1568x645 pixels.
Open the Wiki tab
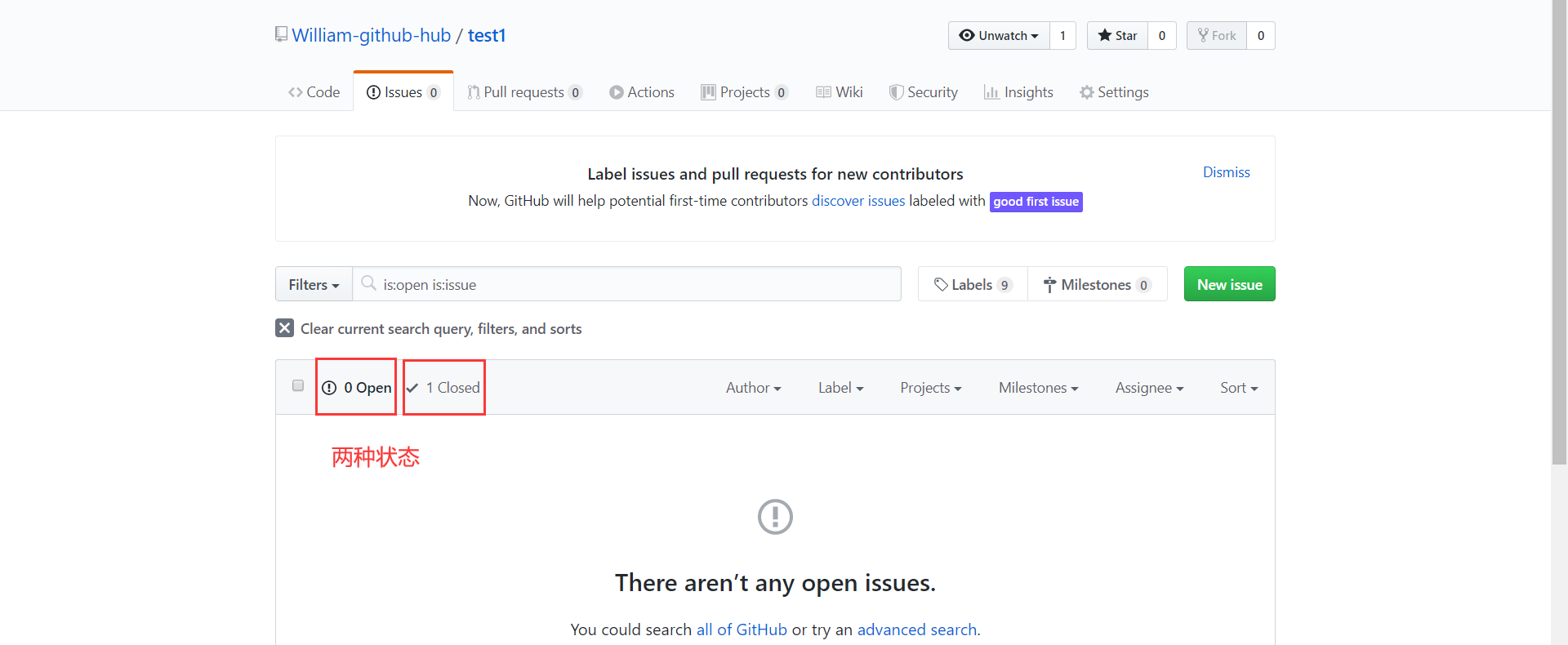click(x=840, y=92)
